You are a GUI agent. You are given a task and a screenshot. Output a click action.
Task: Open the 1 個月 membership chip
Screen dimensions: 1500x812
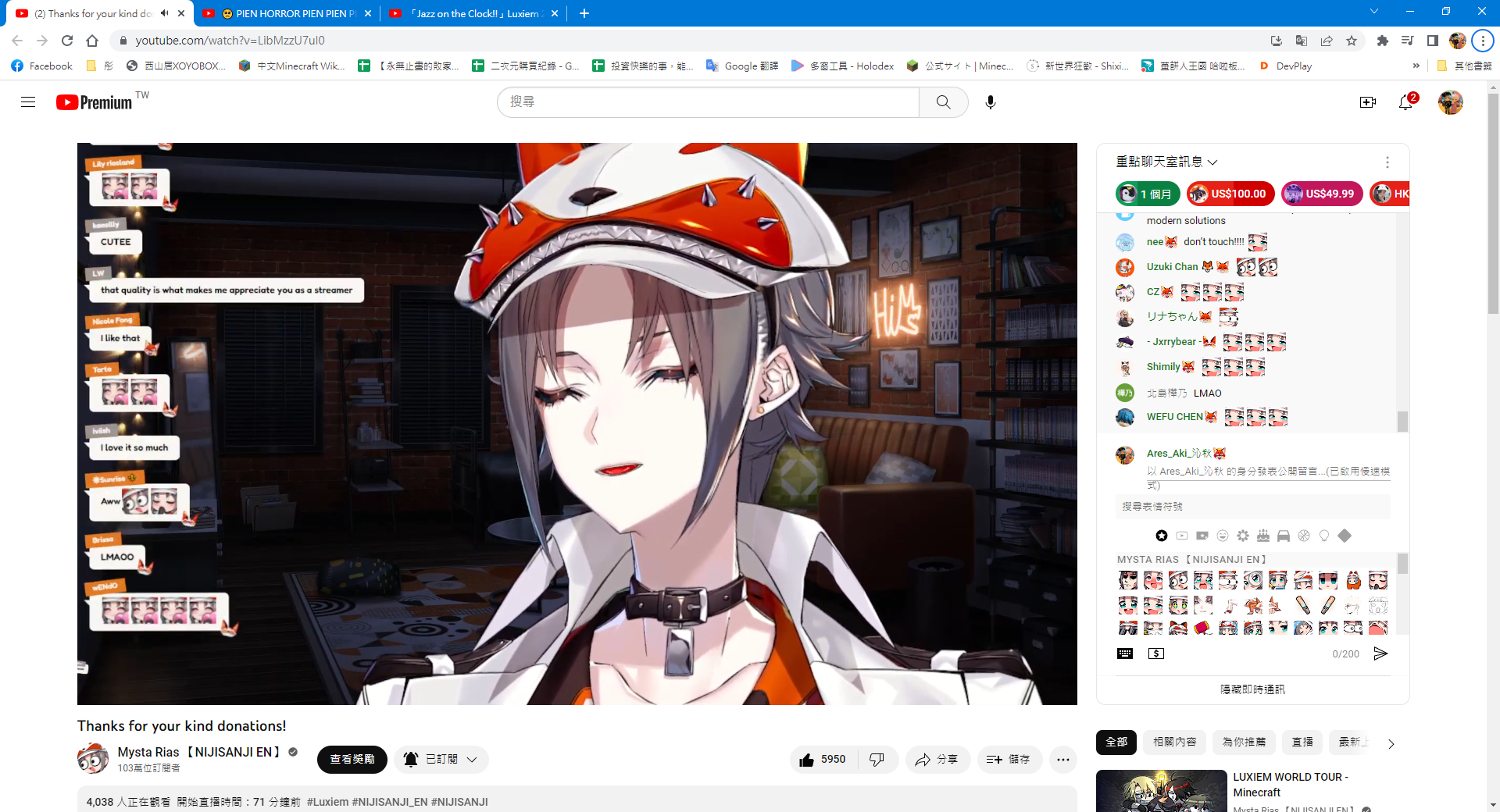pyautogui.click(x=1148, y=194)
